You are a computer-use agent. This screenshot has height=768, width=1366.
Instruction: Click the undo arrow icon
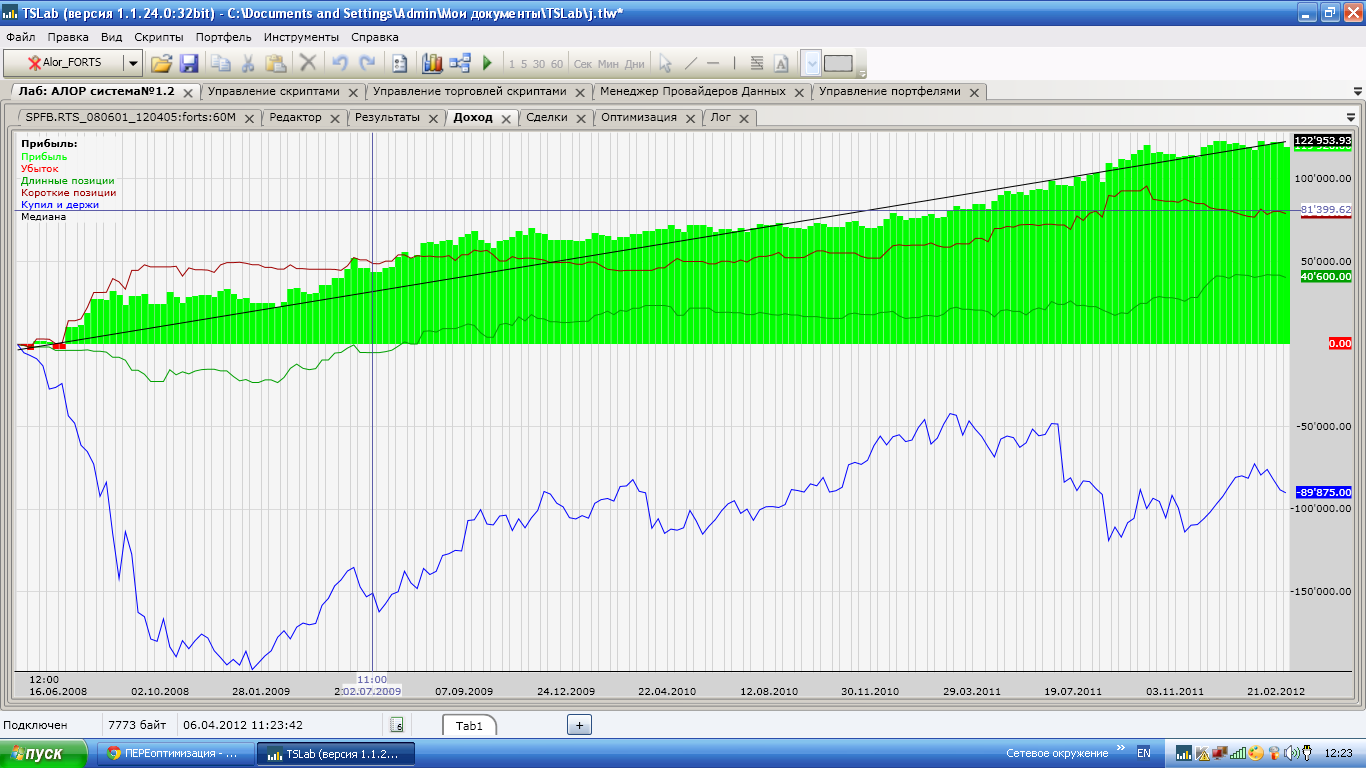(x=339, y=63)
